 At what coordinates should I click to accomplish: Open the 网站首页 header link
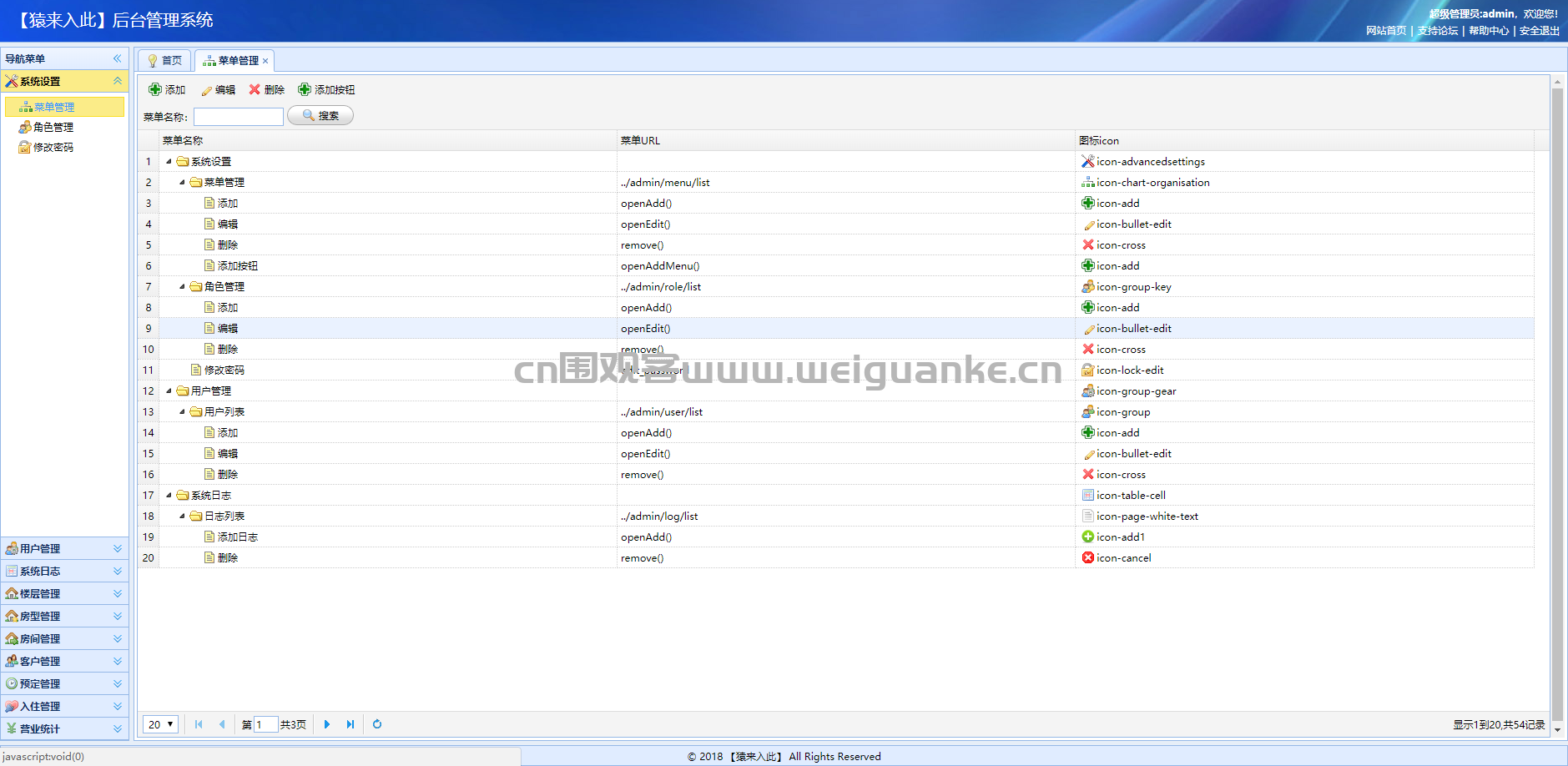pyautogui.click(x=1386, y=31)
